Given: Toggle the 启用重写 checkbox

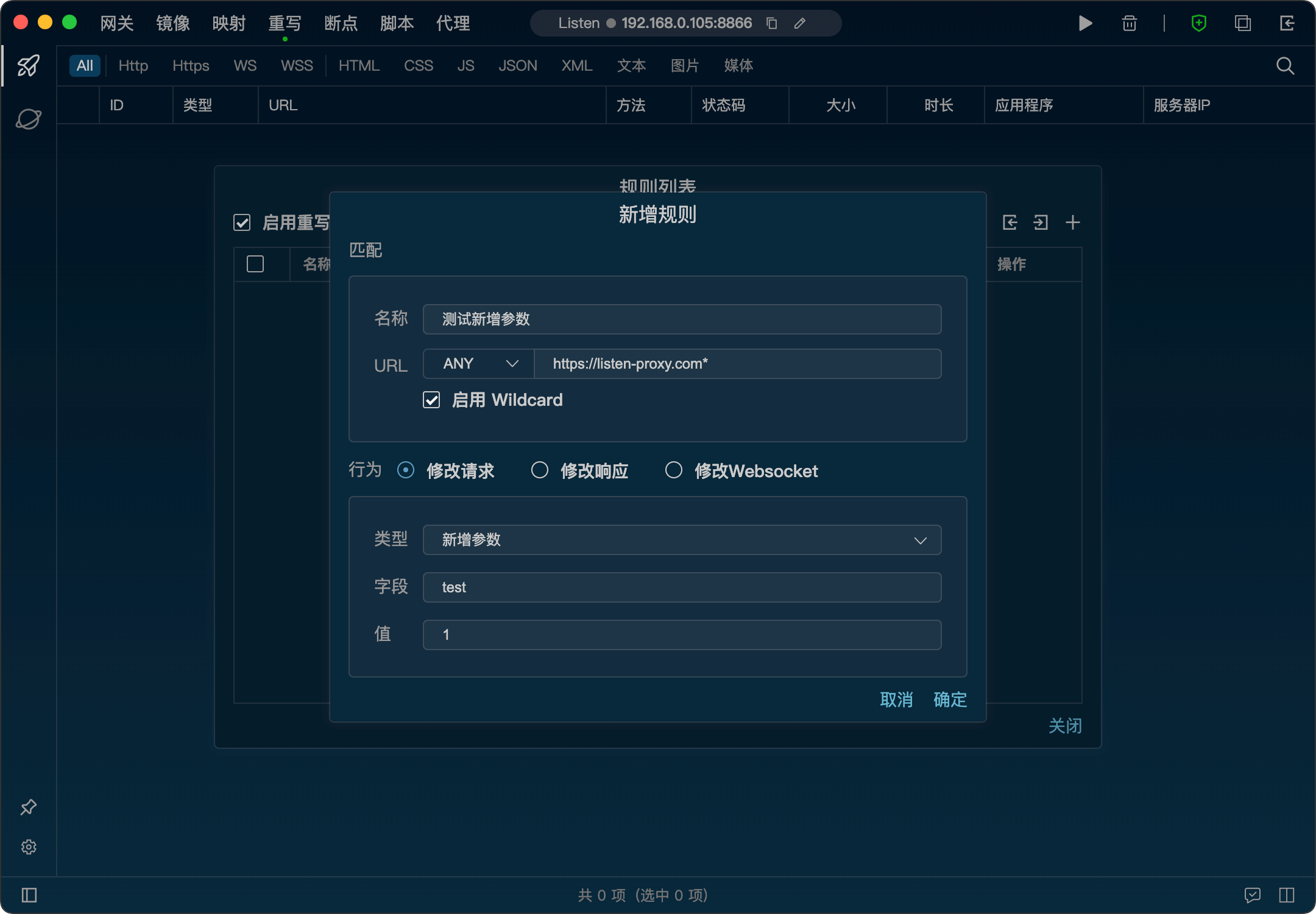Looking at the screenshot, I should 242,222.
